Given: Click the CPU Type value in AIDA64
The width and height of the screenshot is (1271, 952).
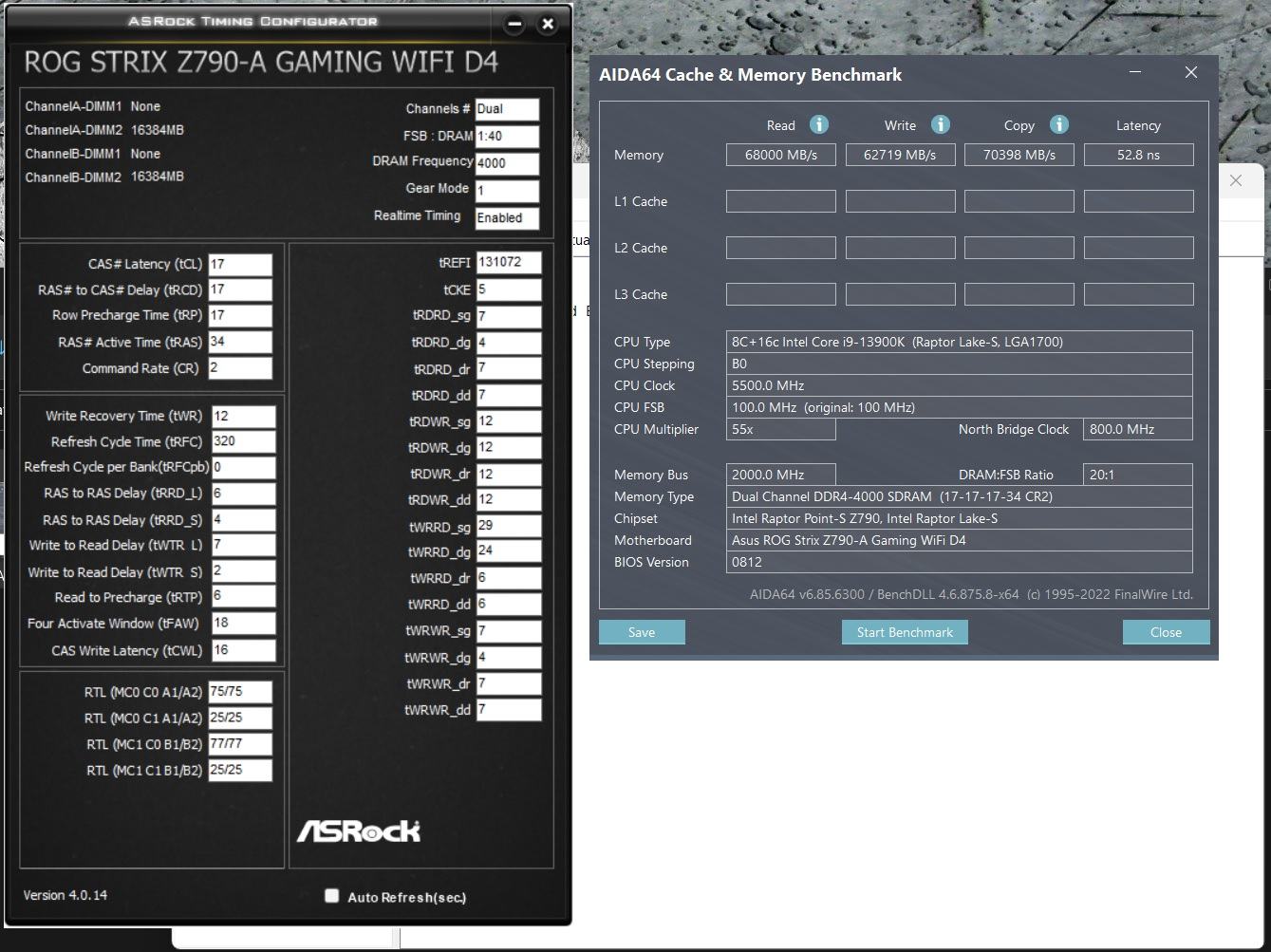Looking at the screenshot, I should (960, 342).
